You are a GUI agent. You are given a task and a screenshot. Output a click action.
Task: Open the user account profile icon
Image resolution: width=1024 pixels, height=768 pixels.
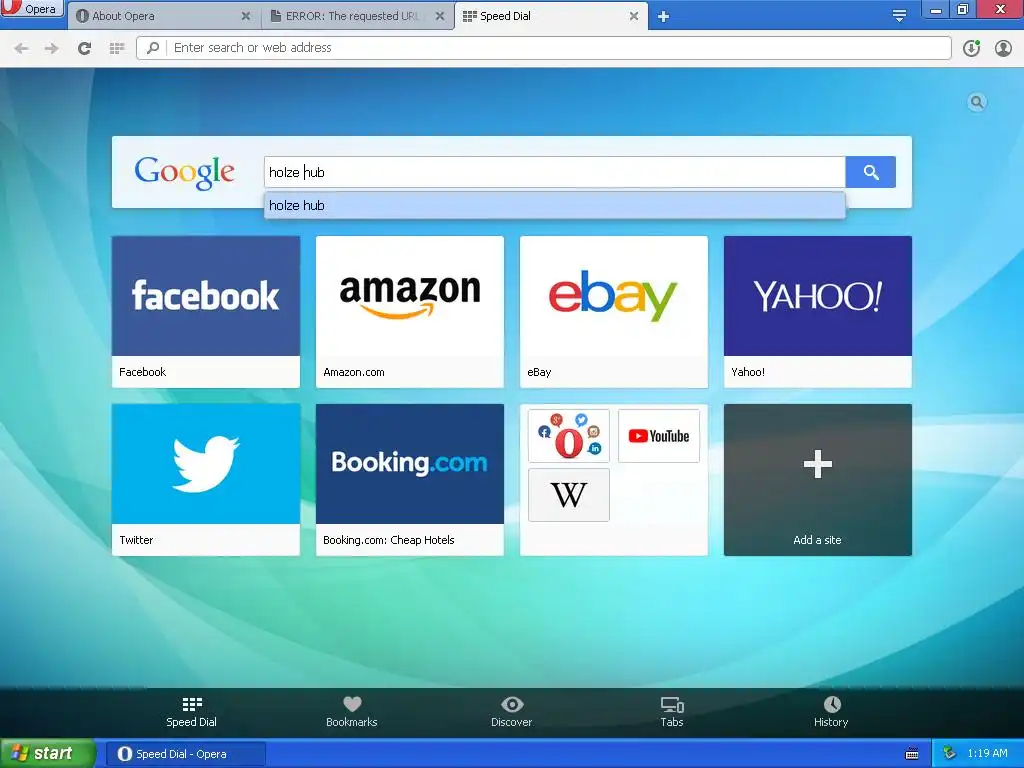pyautogui.click(x=1003, y=48)
